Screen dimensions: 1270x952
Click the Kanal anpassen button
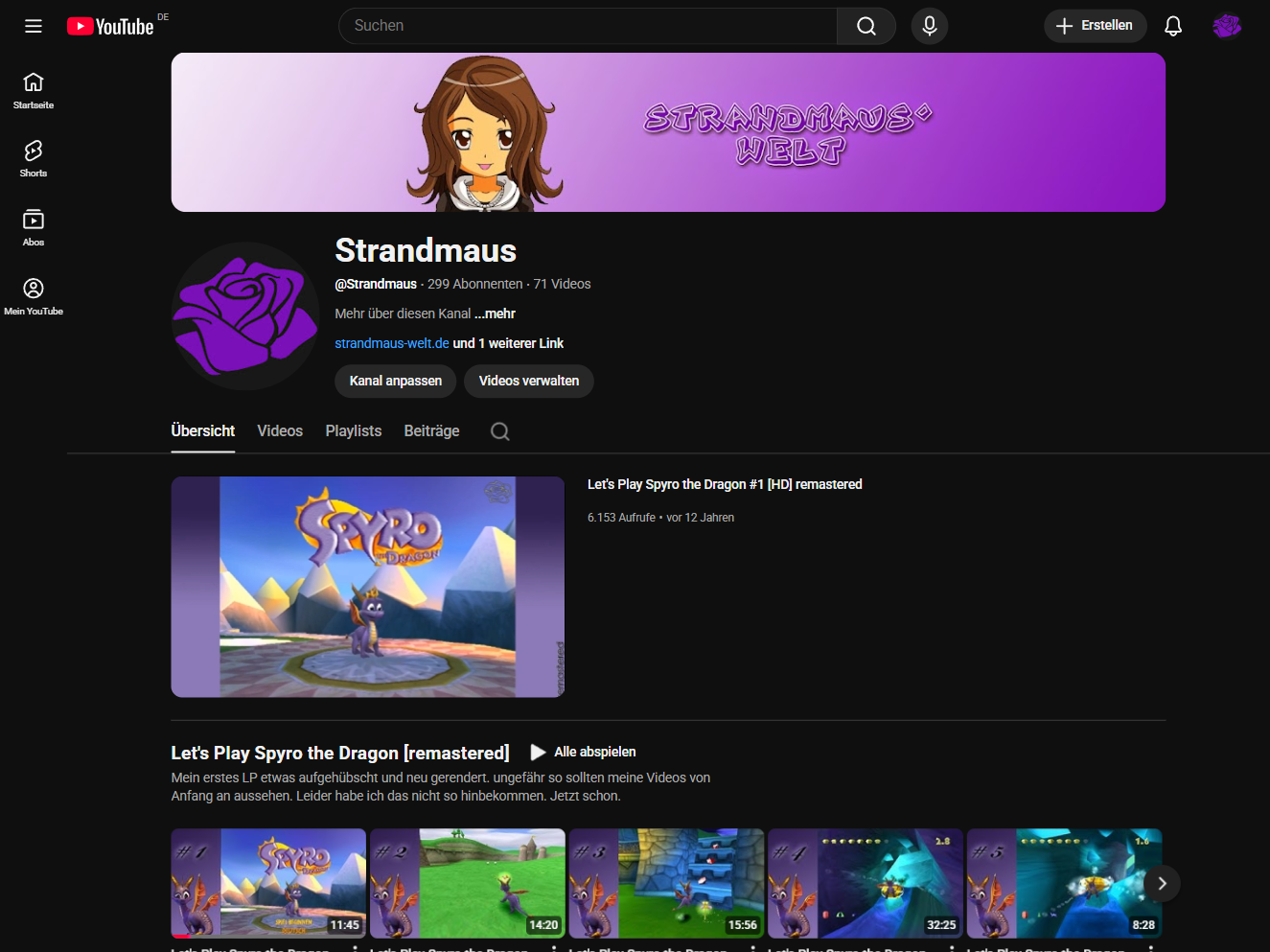coord(395,381)
